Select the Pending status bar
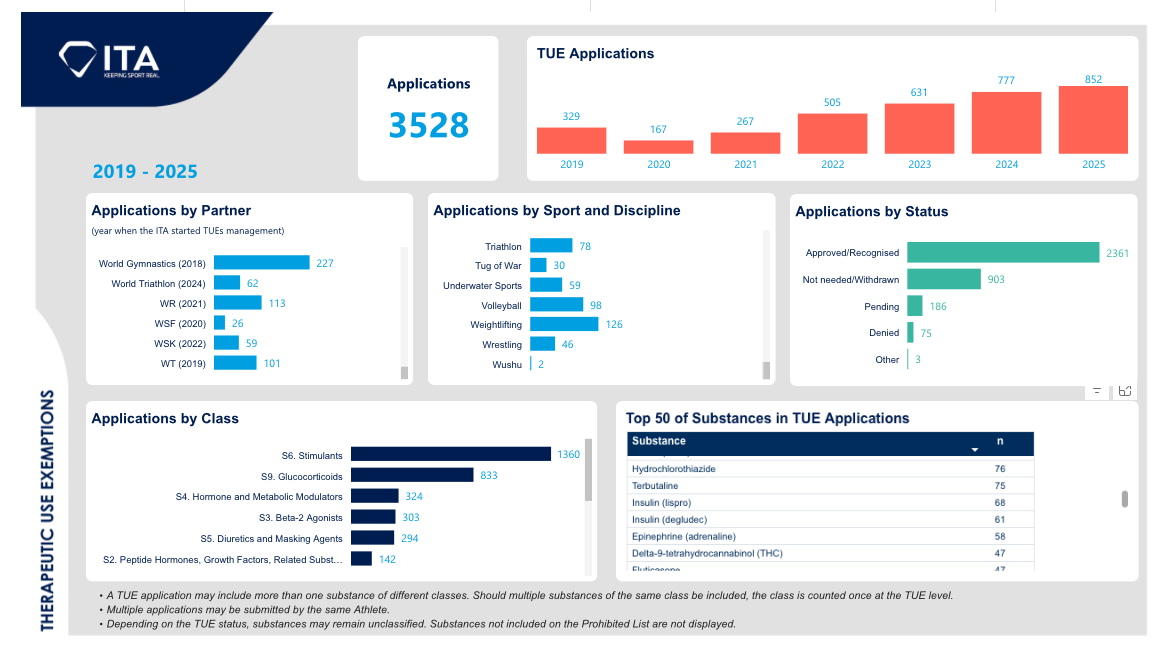The height and width of the screenshot is (646, 1164). pos(914,306)
